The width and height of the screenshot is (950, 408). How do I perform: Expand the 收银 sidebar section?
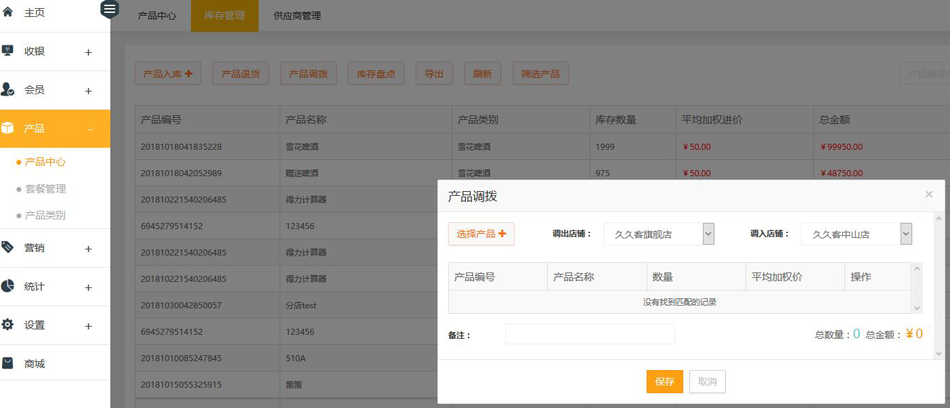tap(88, 52)
